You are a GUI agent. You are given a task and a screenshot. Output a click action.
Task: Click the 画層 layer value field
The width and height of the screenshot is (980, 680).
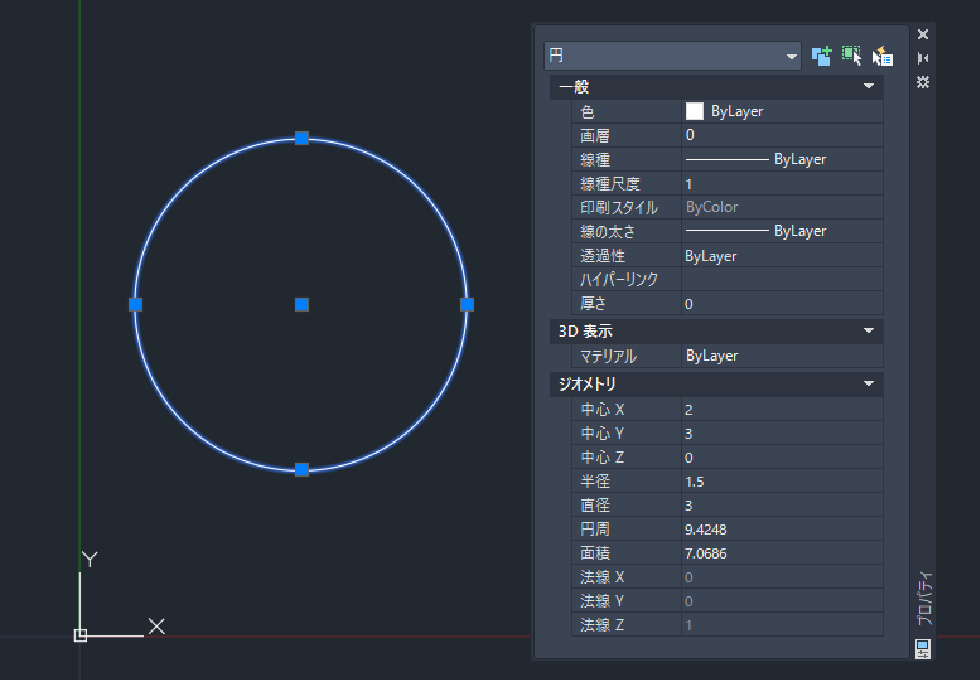pos(782,135)
